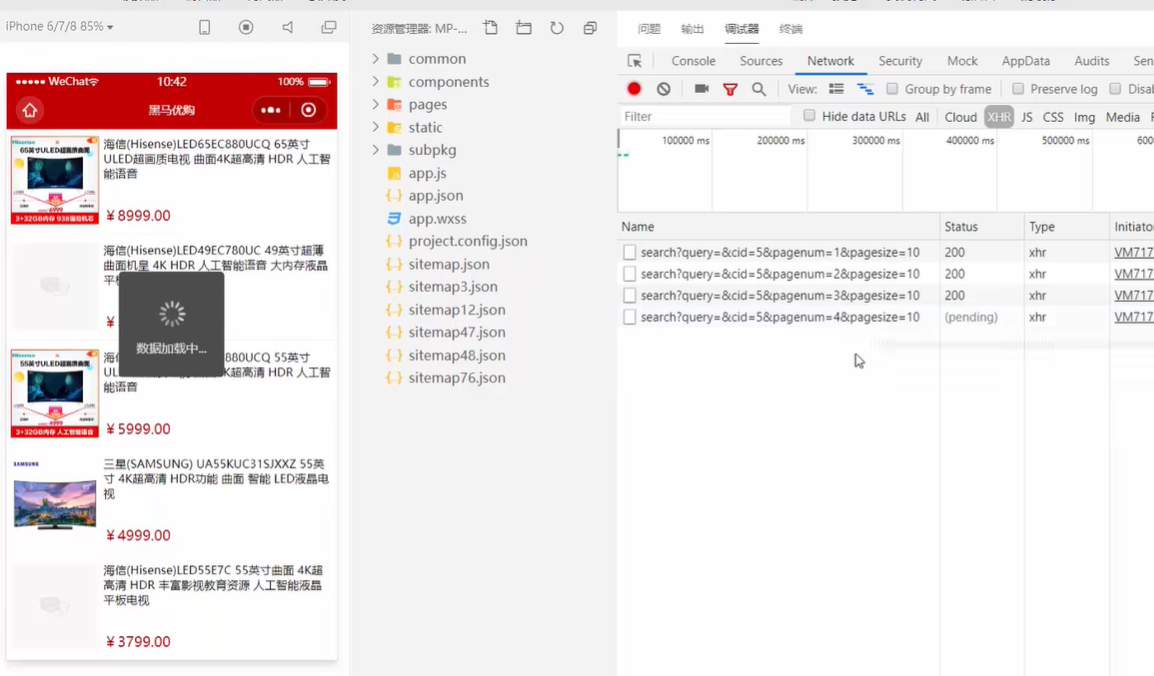Check the pagenum=1 request checkbox
This screenshot has width=1154, height=676.
629,252
